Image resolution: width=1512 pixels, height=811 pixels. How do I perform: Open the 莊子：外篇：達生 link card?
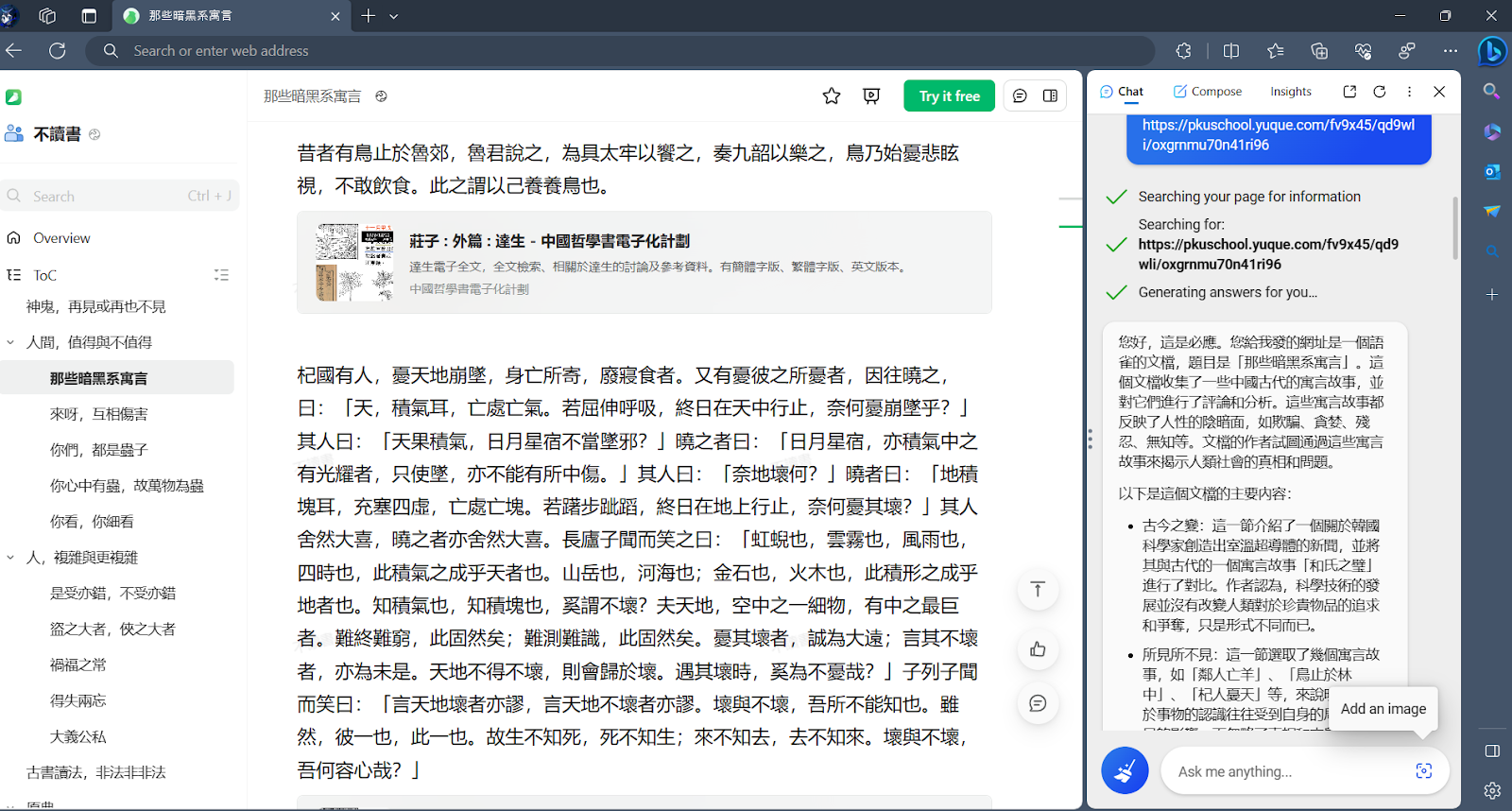pos(644,263)
